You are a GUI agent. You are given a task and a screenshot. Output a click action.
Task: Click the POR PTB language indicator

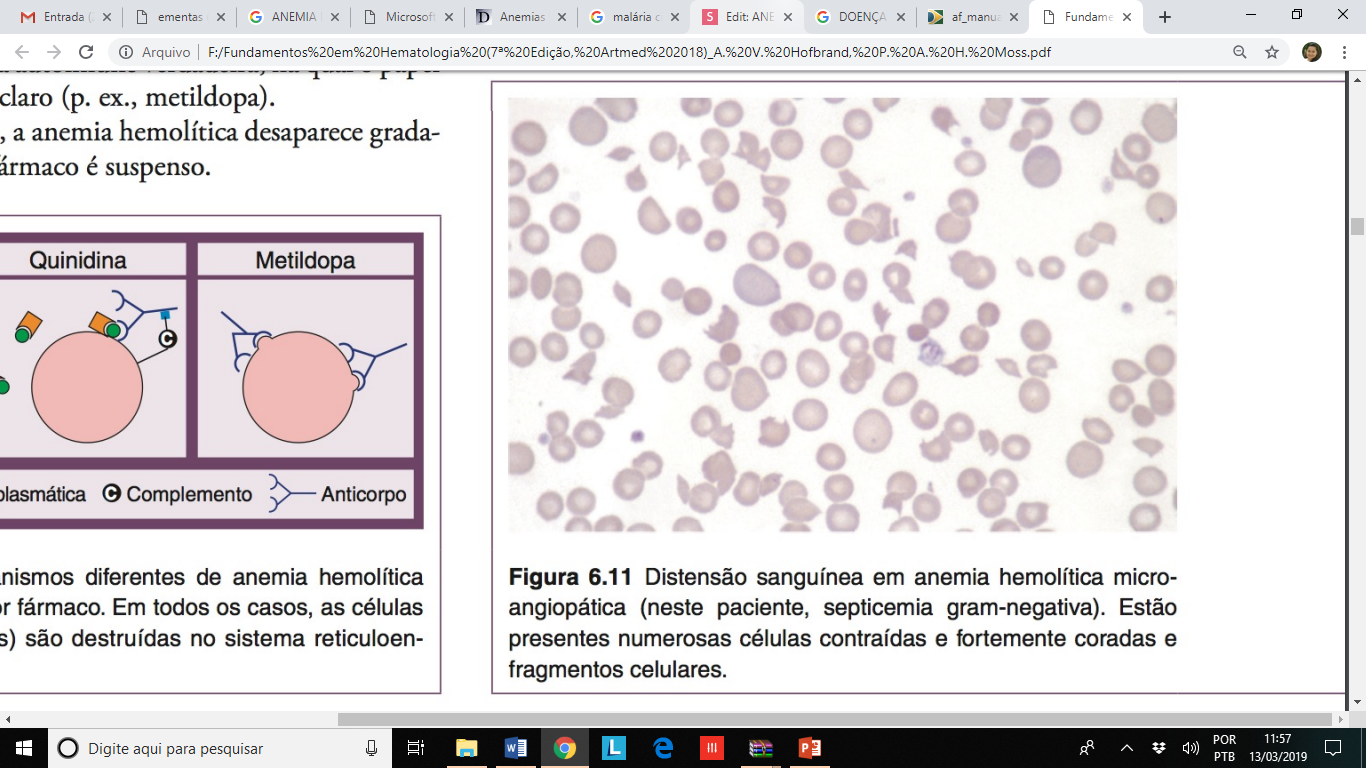coord(1224,748)
